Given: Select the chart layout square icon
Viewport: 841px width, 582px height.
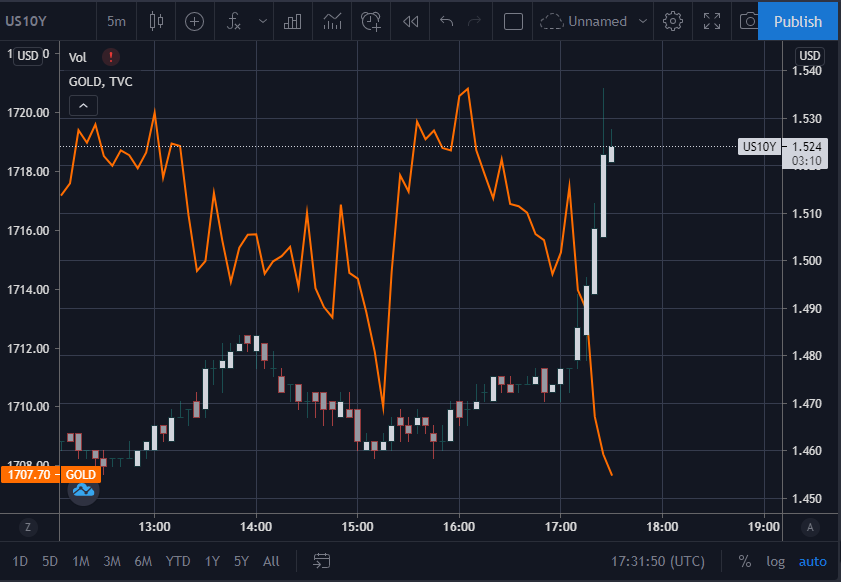Looking at the screenshot, I should pyautogui.click(x=513, y=21).
